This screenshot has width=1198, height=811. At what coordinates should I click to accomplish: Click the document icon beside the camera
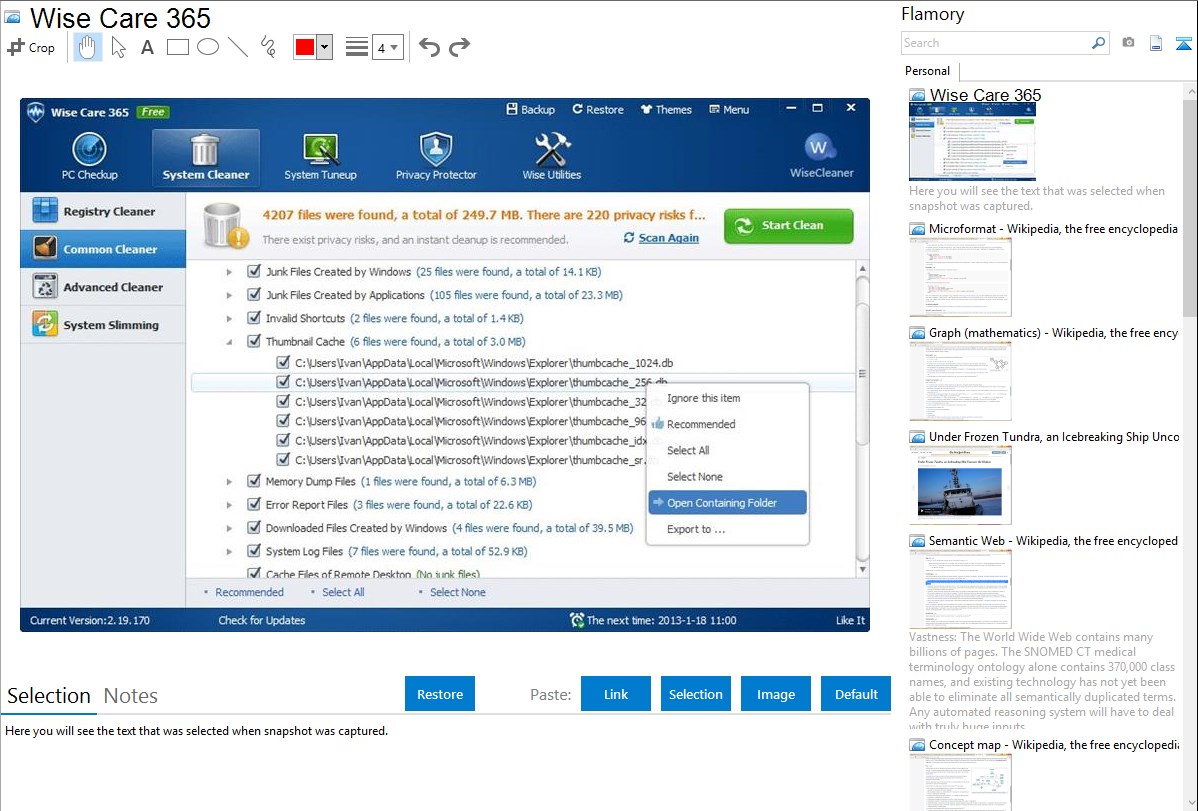pyautogui.click(x=1156, y=43)
